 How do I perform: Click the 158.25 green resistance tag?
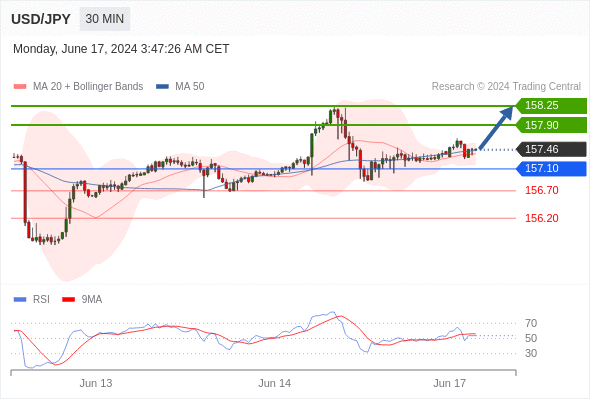(551, 106)
